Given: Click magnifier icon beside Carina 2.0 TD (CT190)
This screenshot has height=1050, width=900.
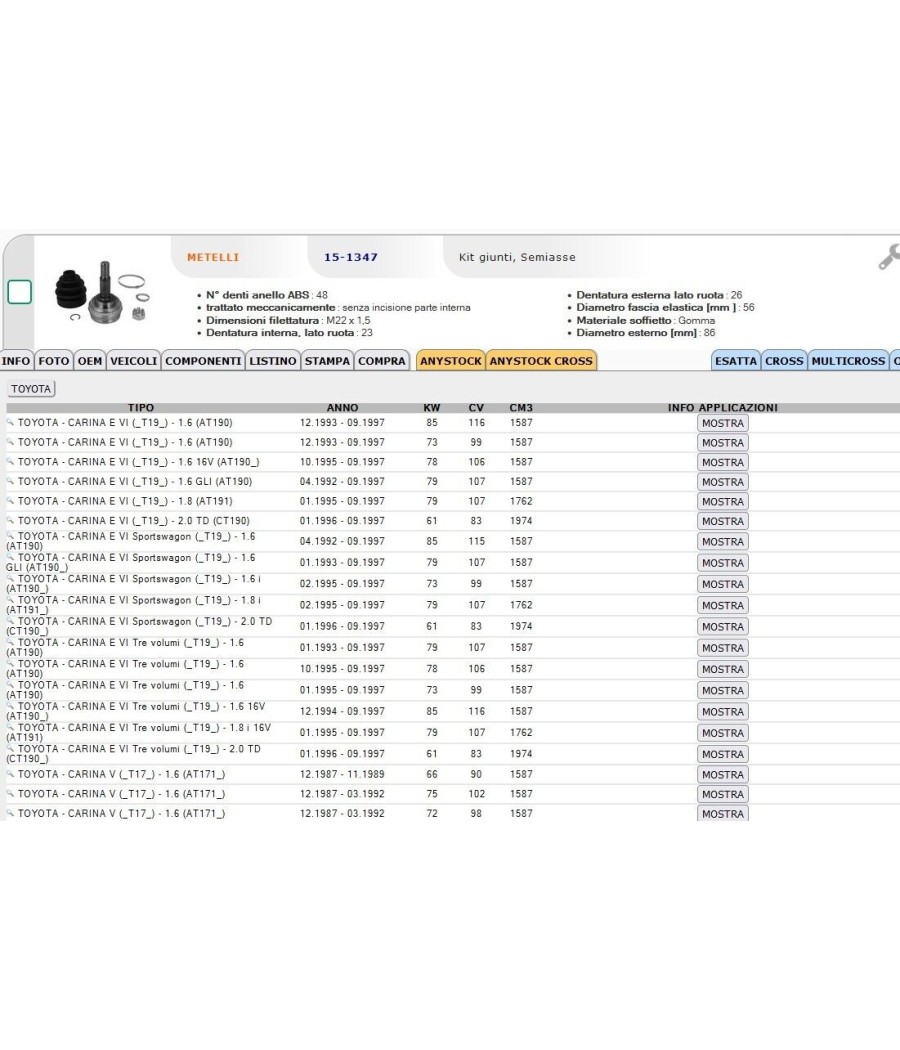Looking at the screenshot, I should point(10,520).
